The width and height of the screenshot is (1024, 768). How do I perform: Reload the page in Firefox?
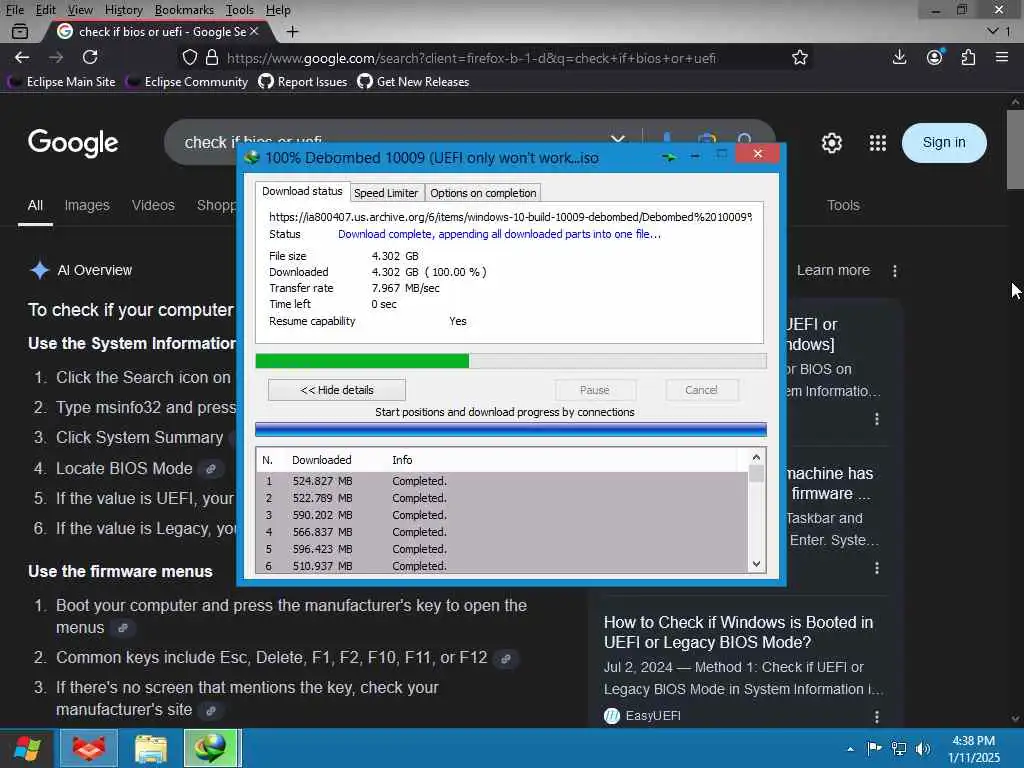pos(90,57)
